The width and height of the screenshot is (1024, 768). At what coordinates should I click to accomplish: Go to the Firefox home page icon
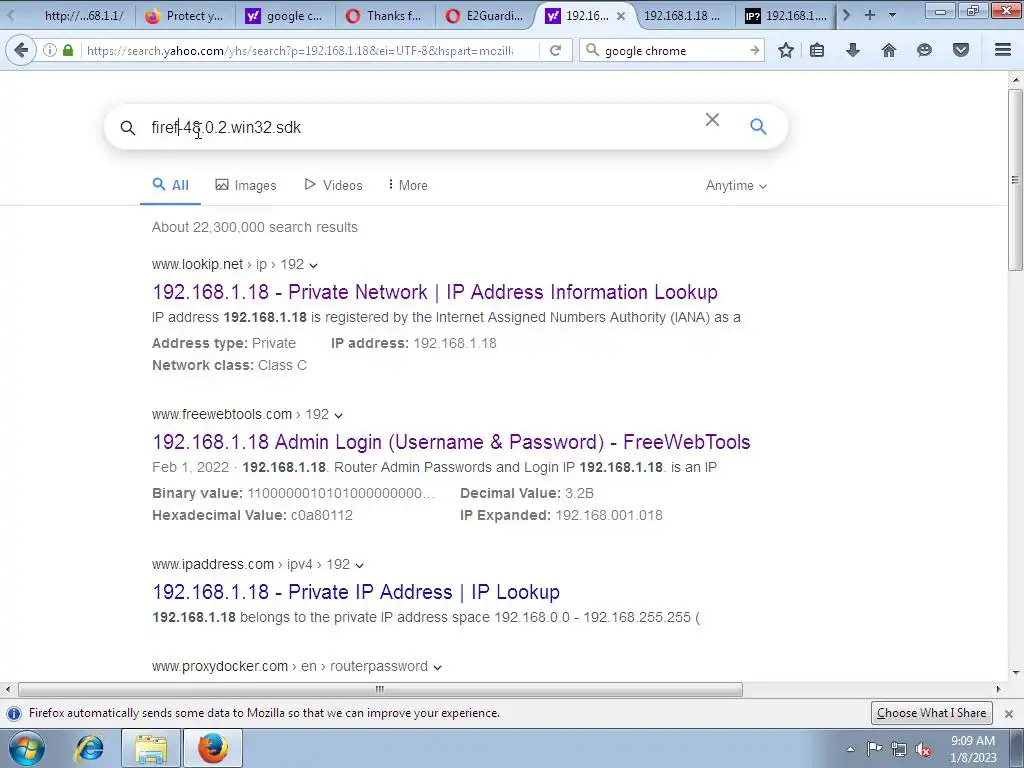[x=889, y=50]
